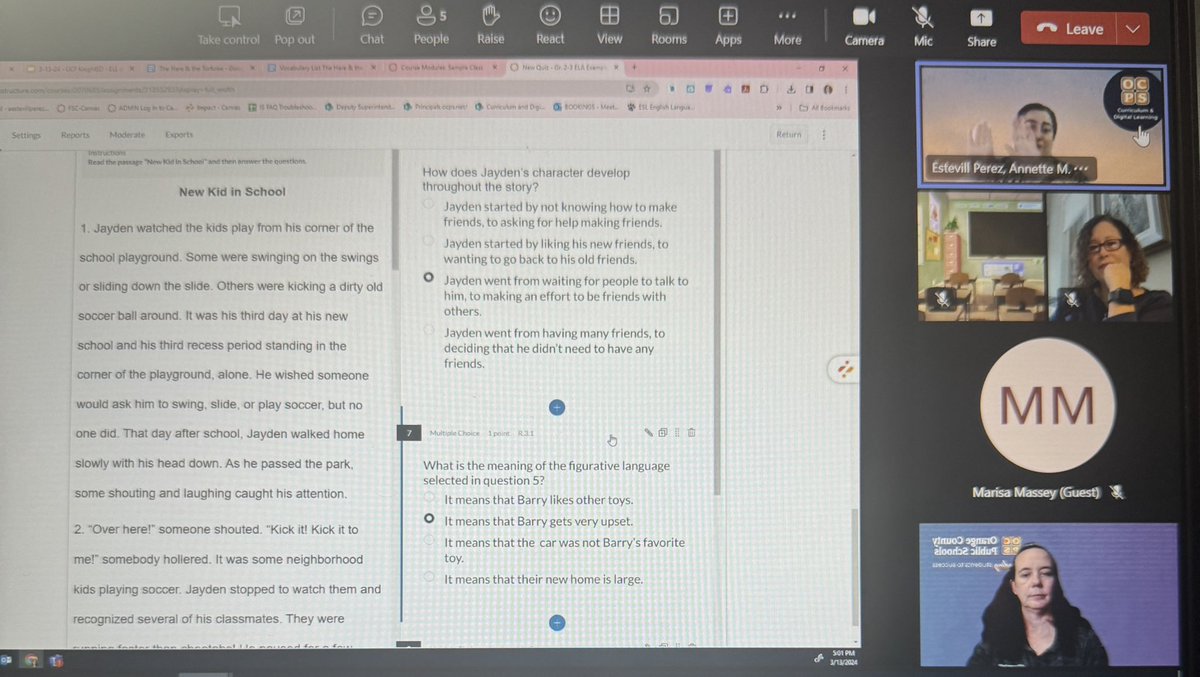Viewport: 1200px width, 677px height.
Task: Open the Exports tab of the quiz
Action: pos(179,135)
